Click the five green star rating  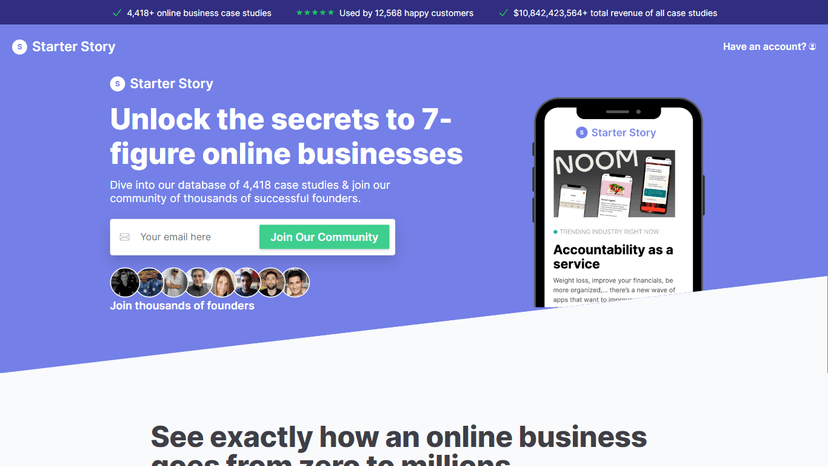[x=315, y=13]
